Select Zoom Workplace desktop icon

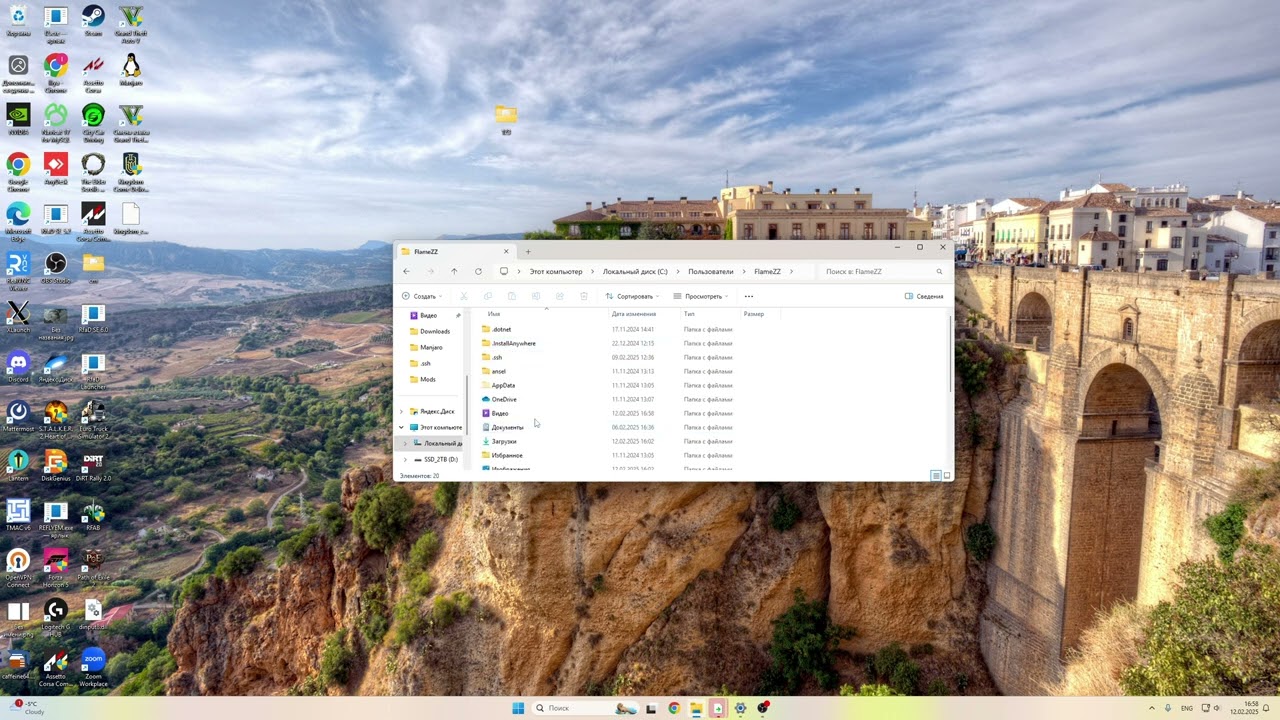(93, 667)
